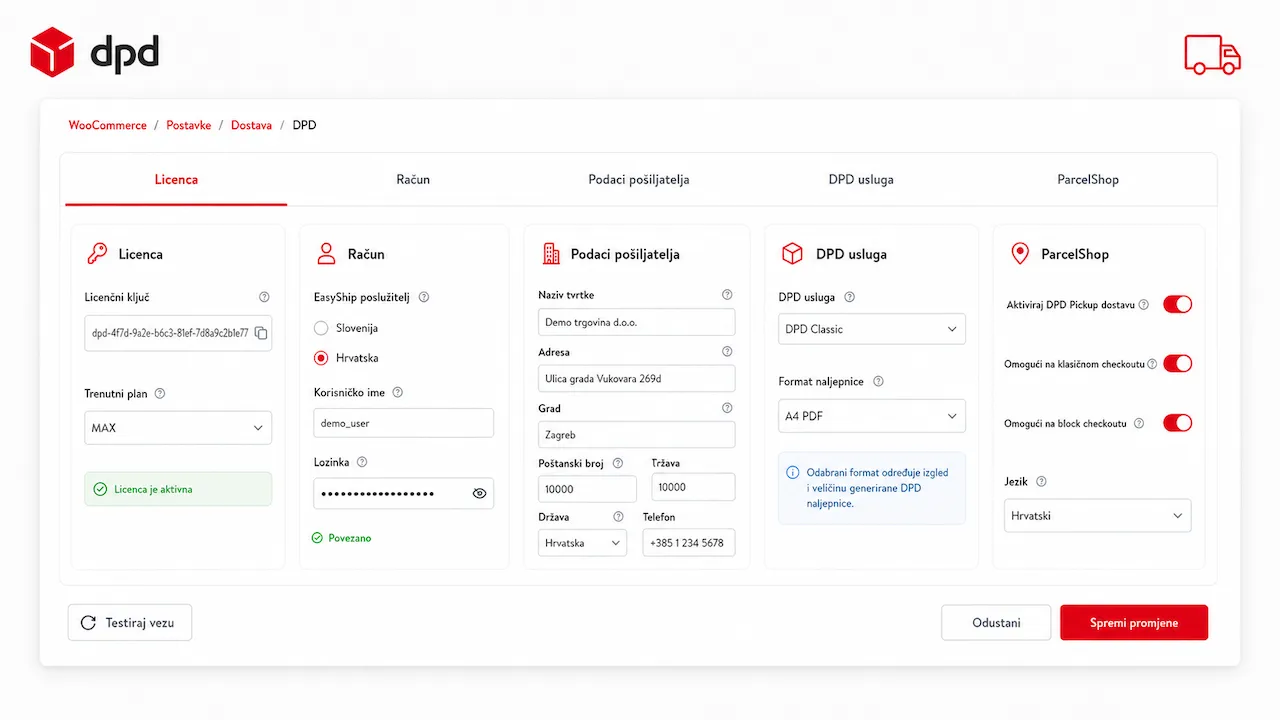Toggle Omogući na block checkoutu switch
Viewport: 1280px width, 720px height.
click(x=1177, y=423)
